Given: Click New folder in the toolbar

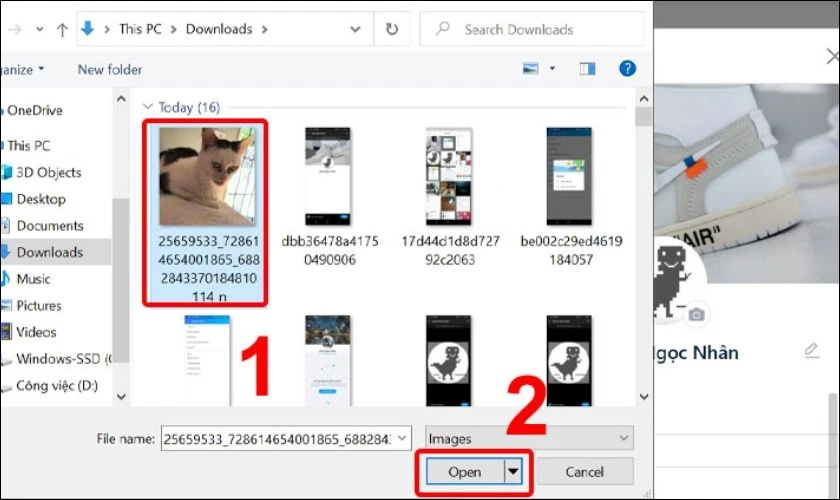Looking at the screenshot, I should pos(110,69).
